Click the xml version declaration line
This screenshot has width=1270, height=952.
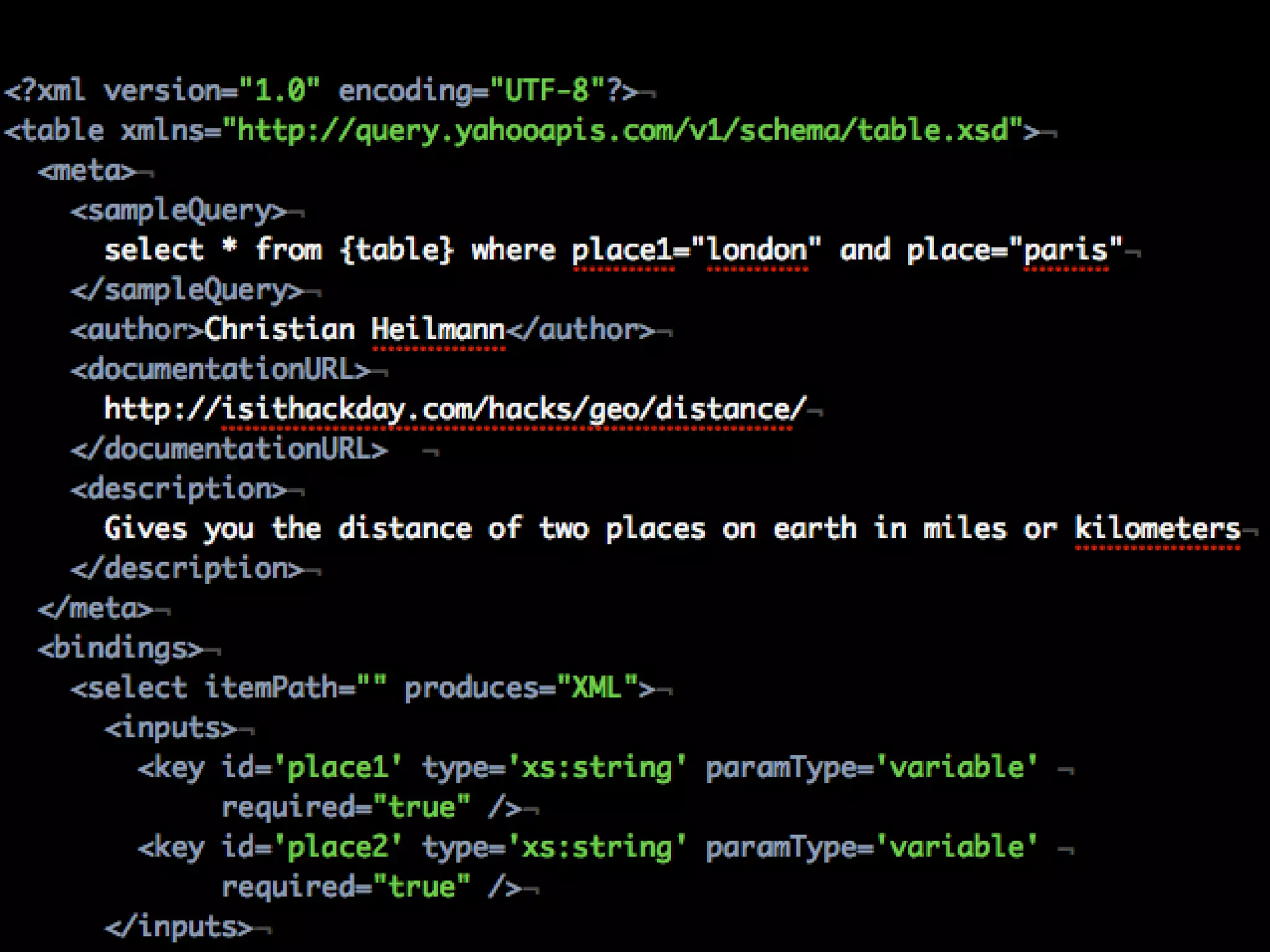coord(321,91)
